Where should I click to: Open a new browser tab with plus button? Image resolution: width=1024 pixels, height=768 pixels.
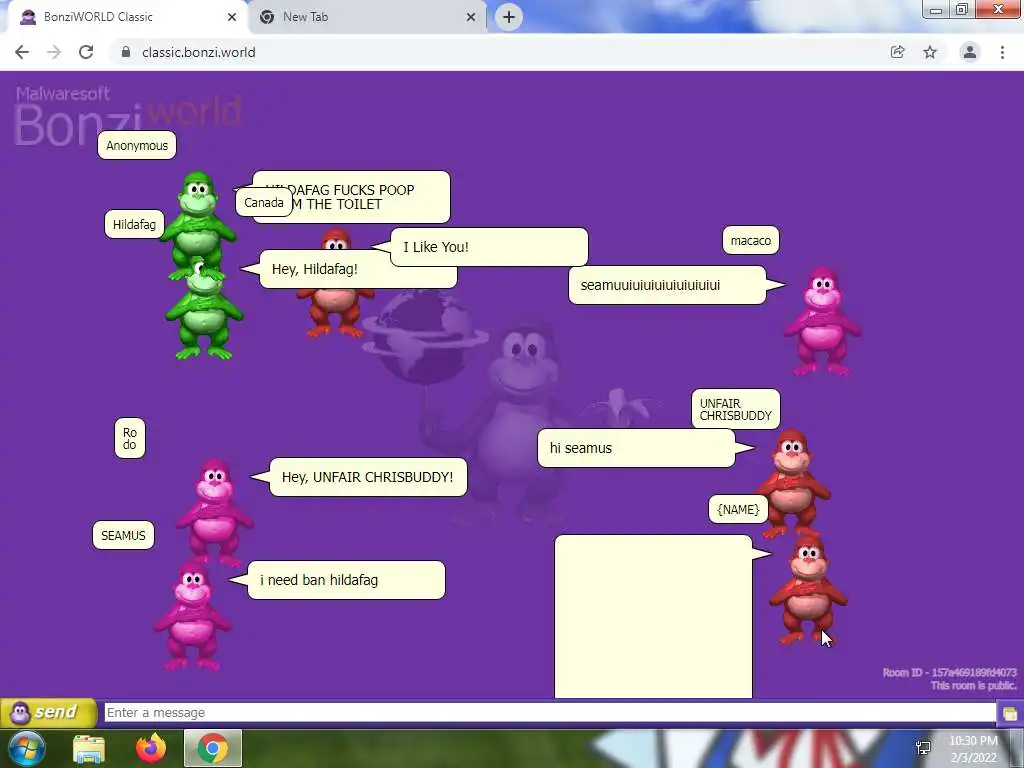(509, 17)
